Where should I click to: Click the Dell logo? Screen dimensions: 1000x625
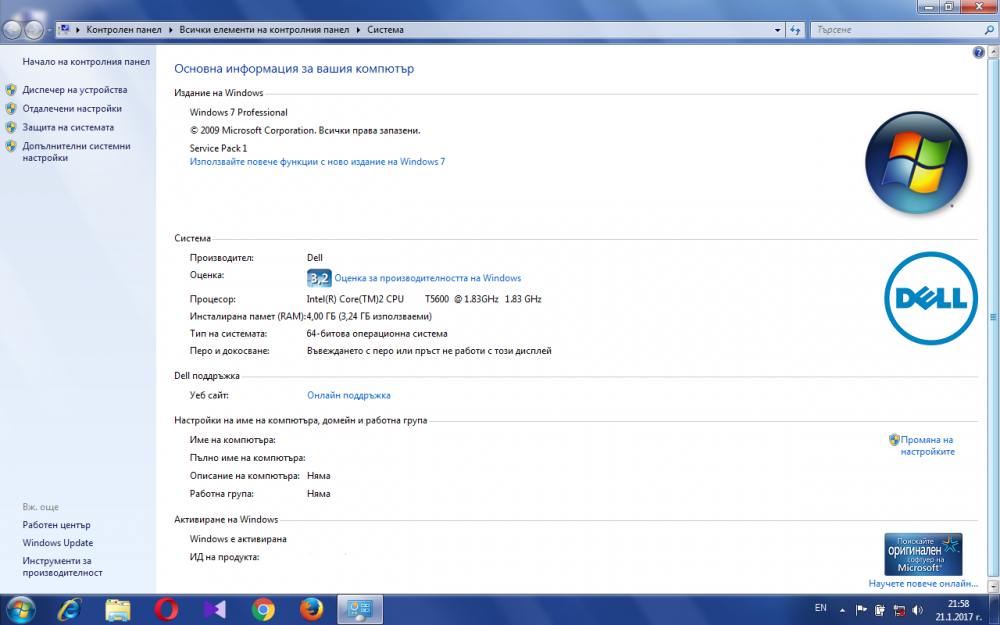pos(930,298)
